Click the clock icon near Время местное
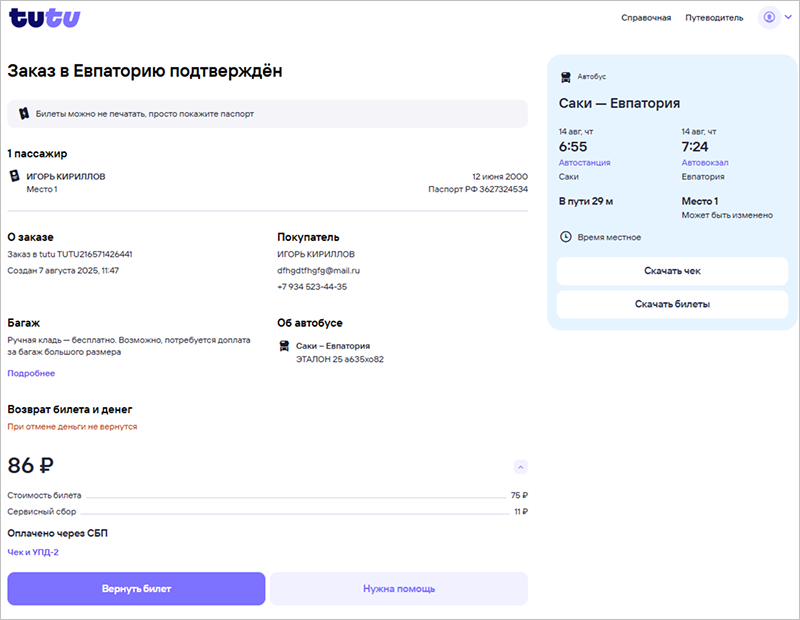 [565, 237]
